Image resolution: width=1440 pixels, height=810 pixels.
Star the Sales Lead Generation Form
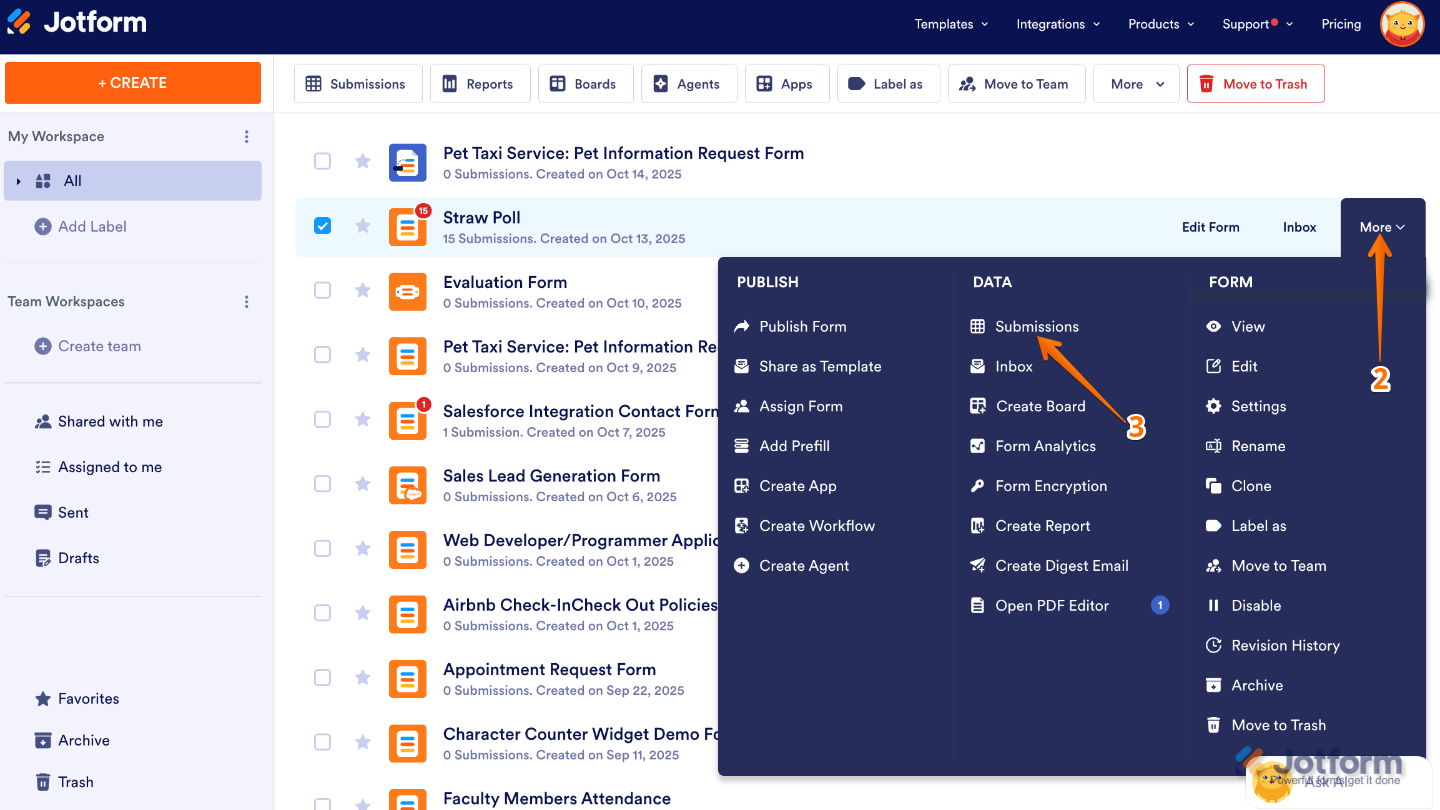pyautogui.click(x=362, y=483)
